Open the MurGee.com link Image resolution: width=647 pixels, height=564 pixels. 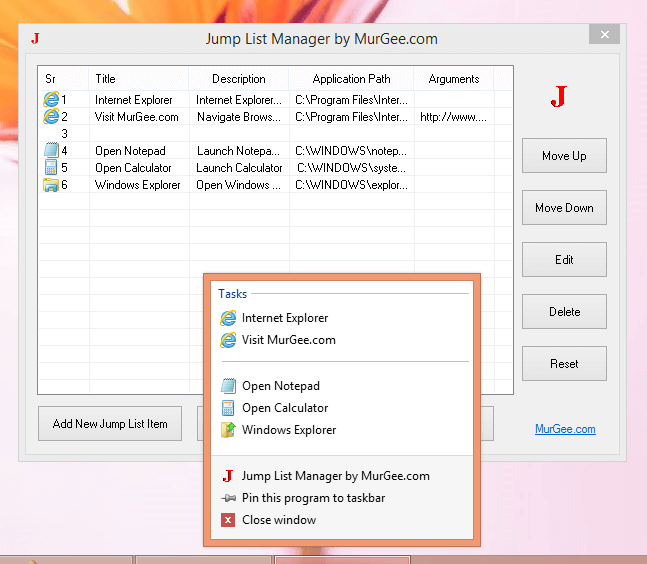(565, 429)
